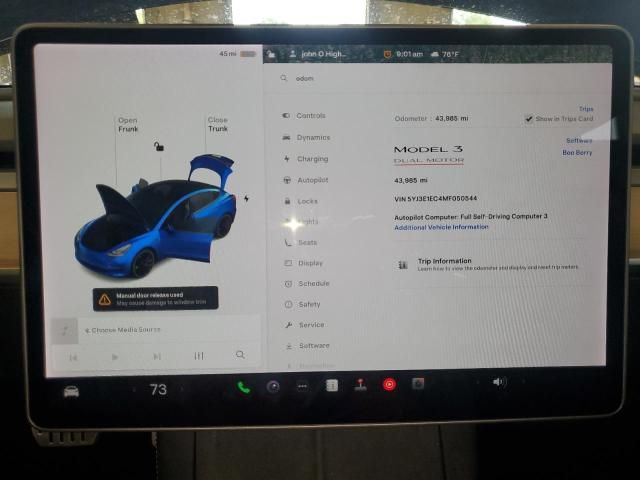Select Autopilot in the settings menu
Viewport: 640px width, 480px height.
[x=312, y=180]
